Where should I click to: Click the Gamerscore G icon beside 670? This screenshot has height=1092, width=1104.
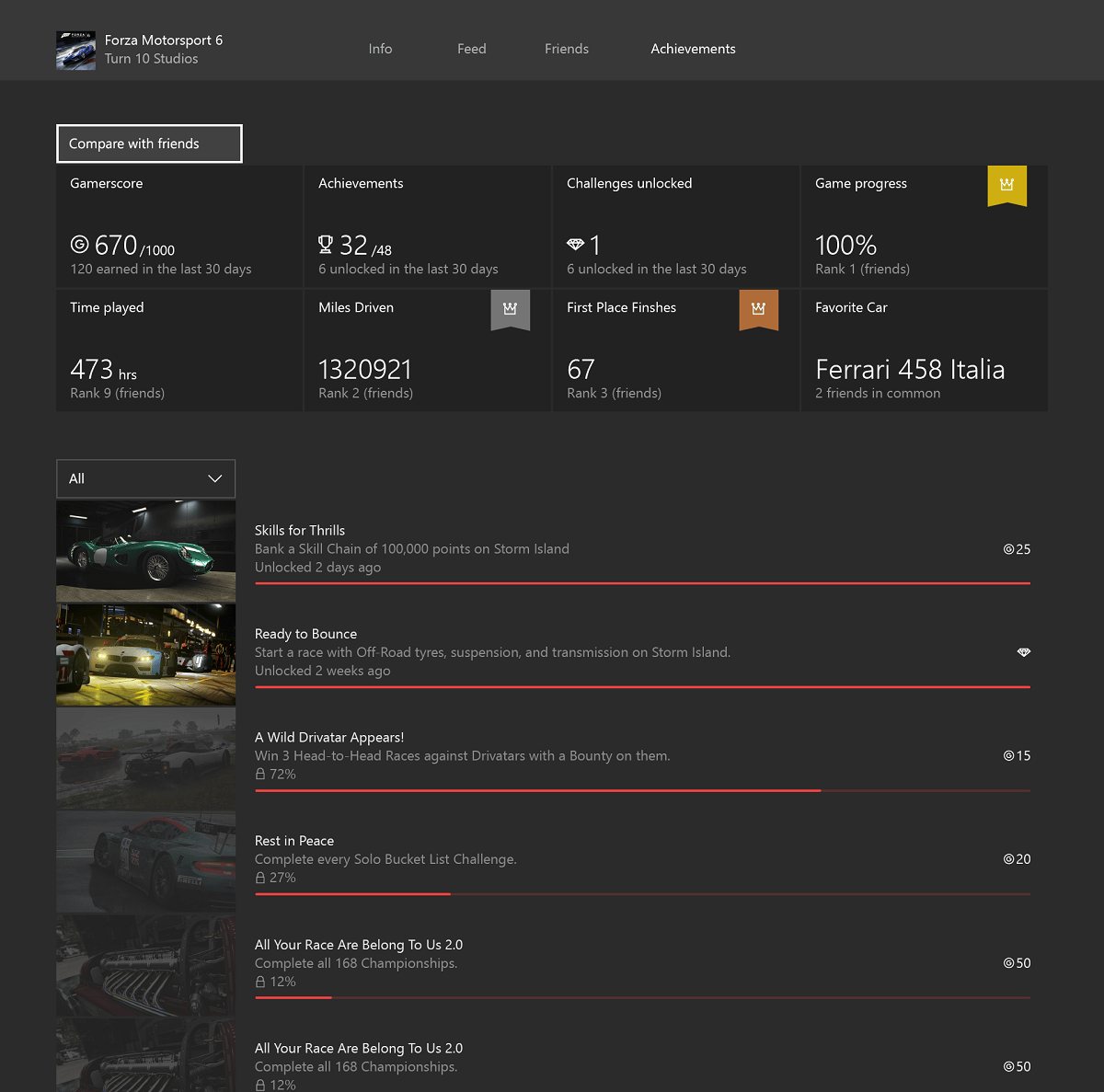coord(80,245)
